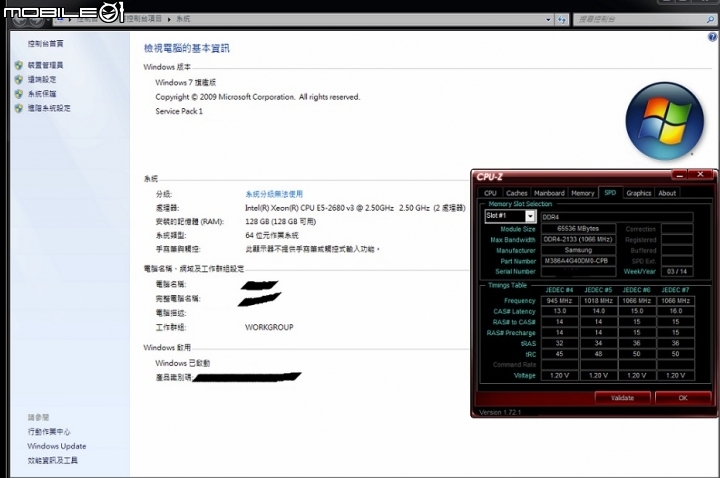Open Remote settings link in sidebar
This screenshot has height=478, width=720.
pyautogui.click(x=42, y=79)
